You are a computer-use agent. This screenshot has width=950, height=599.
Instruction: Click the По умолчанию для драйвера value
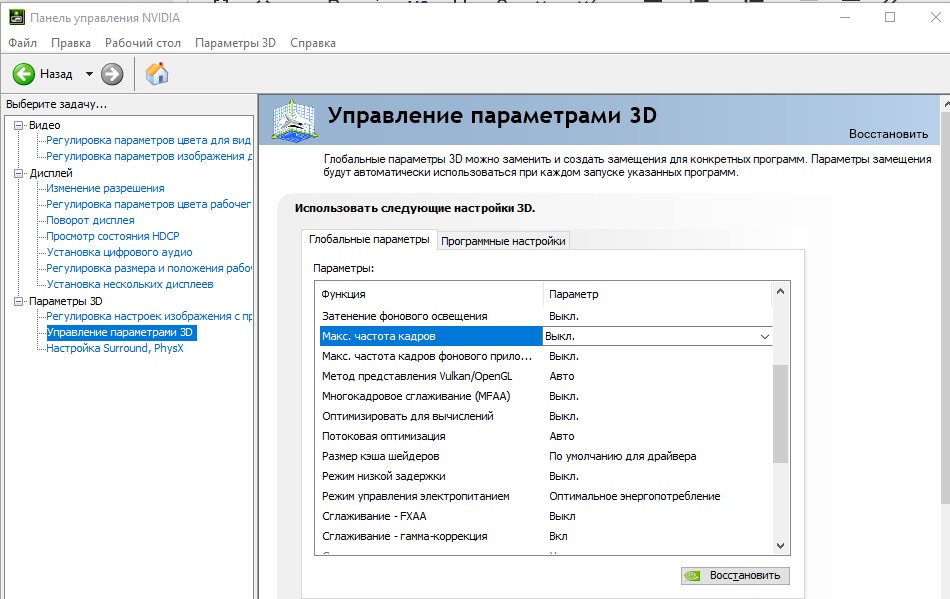[622, 456]
